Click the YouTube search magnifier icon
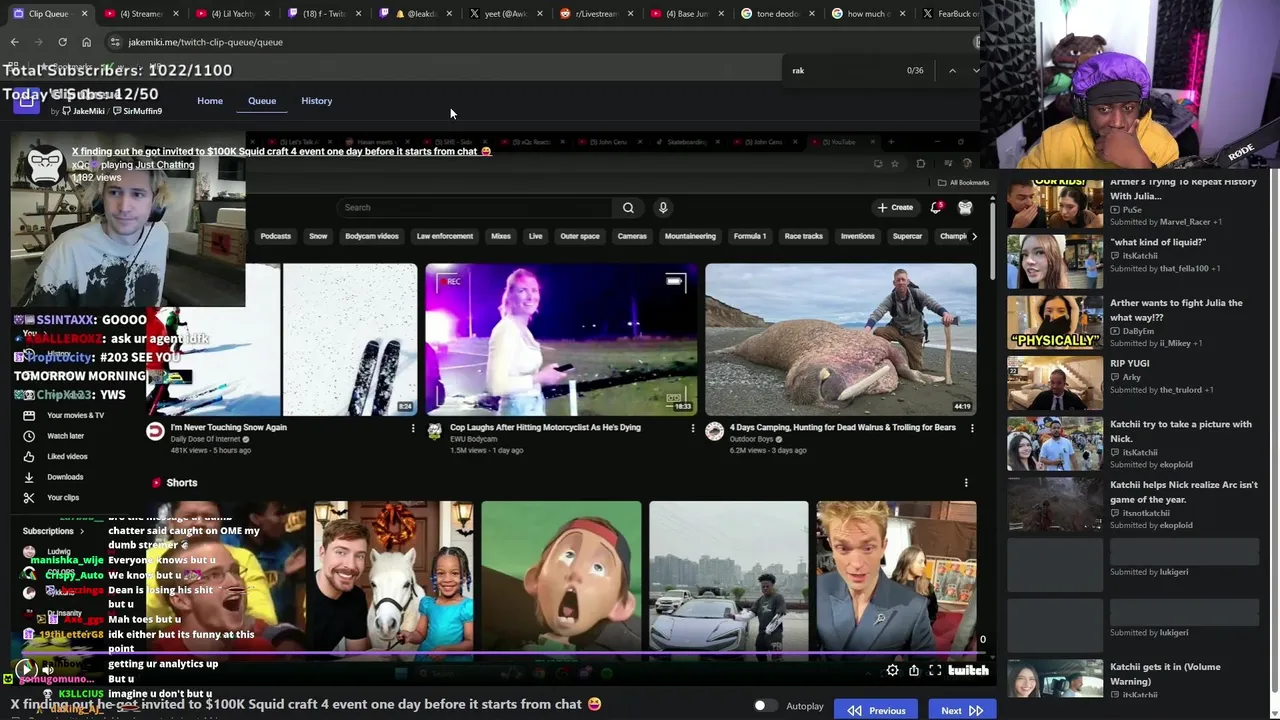 click(628, 208)
